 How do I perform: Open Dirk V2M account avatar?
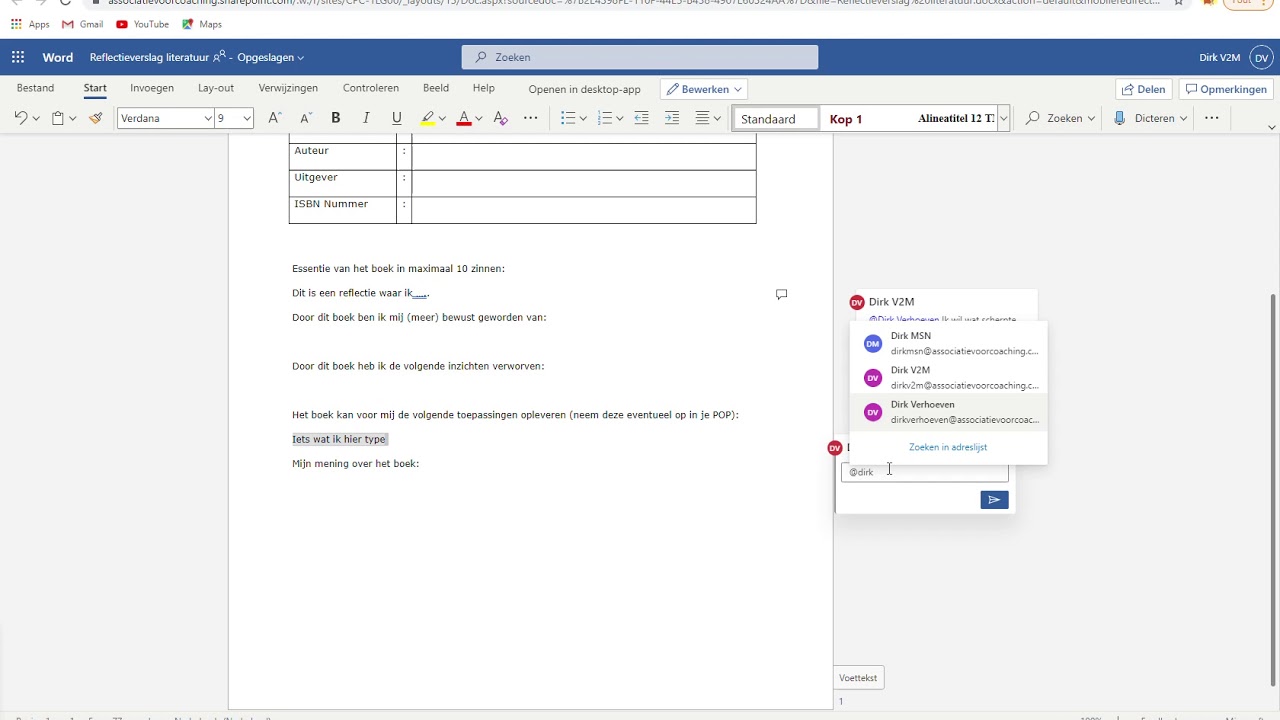1260,57
